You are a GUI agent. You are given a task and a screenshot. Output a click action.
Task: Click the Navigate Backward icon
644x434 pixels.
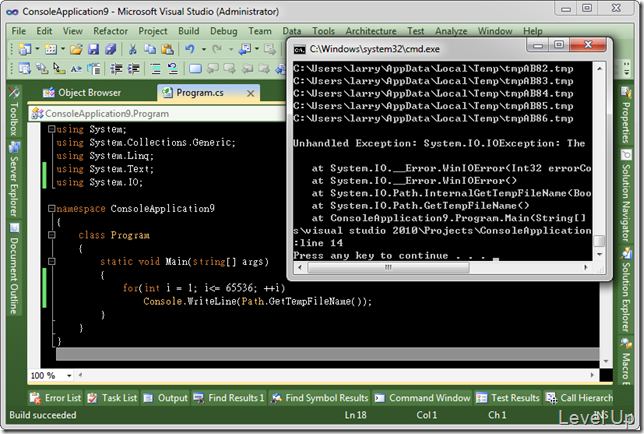(245, 49)
